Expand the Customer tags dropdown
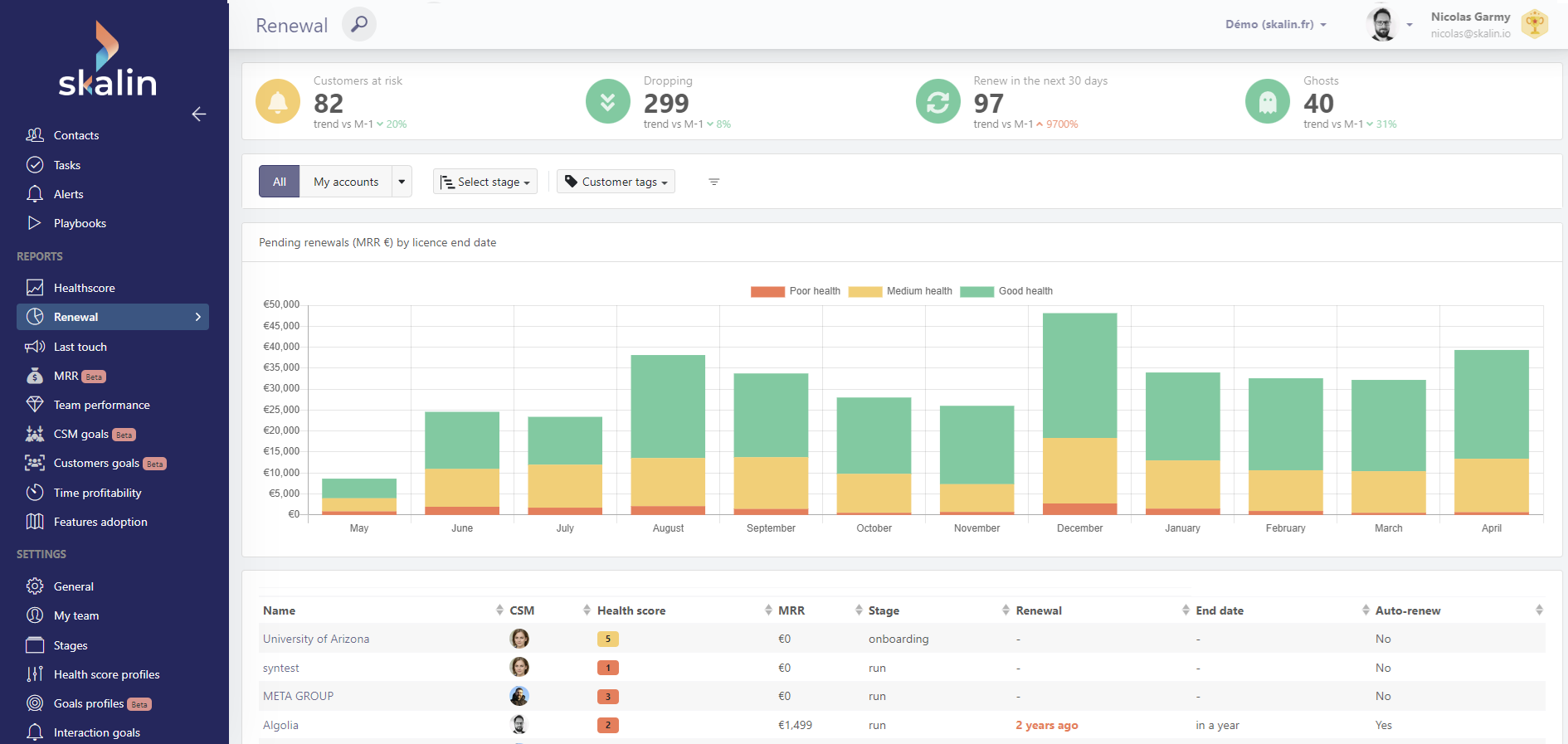 pyautogui.click(x=616, y=182)
